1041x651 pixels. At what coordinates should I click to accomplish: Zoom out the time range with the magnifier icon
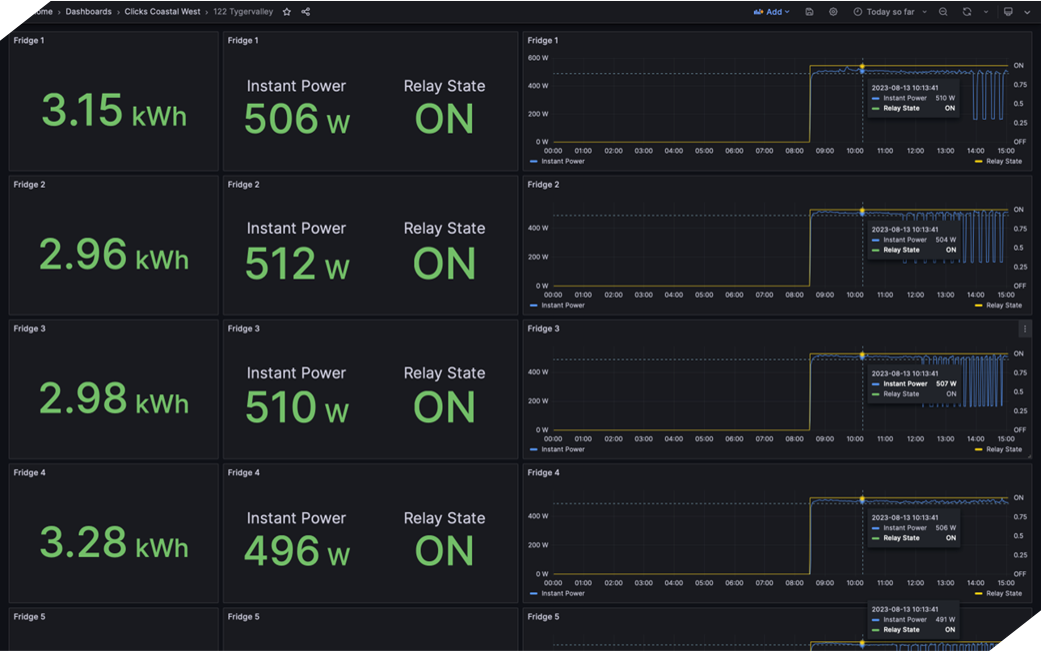click(x=943, y=11)
